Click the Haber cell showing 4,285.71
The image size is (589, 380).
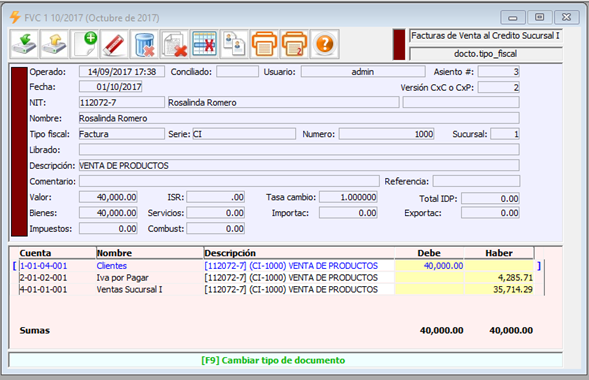pos(499,278)
